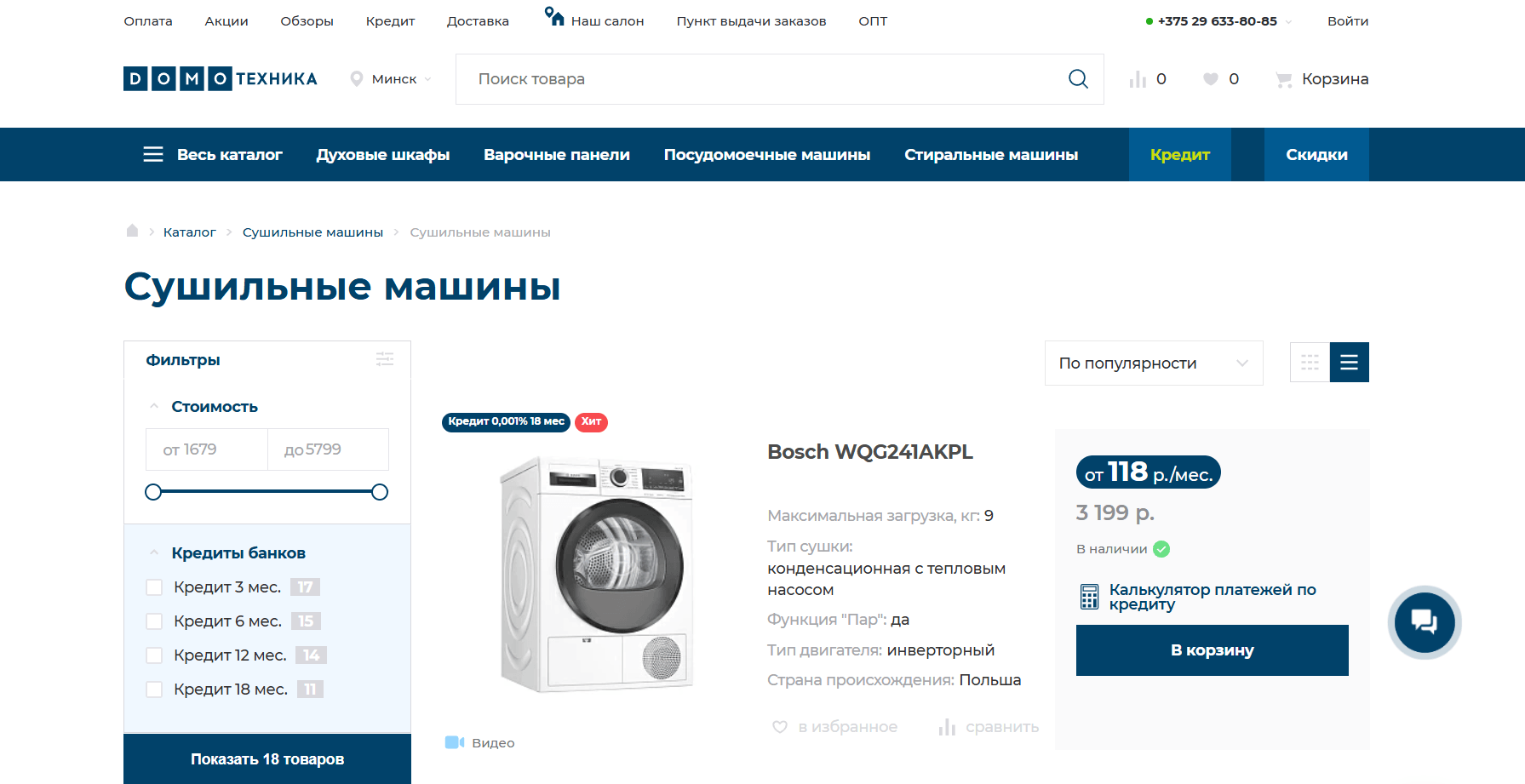
Task: Go to Стиральные машины category
Action: 991,155
